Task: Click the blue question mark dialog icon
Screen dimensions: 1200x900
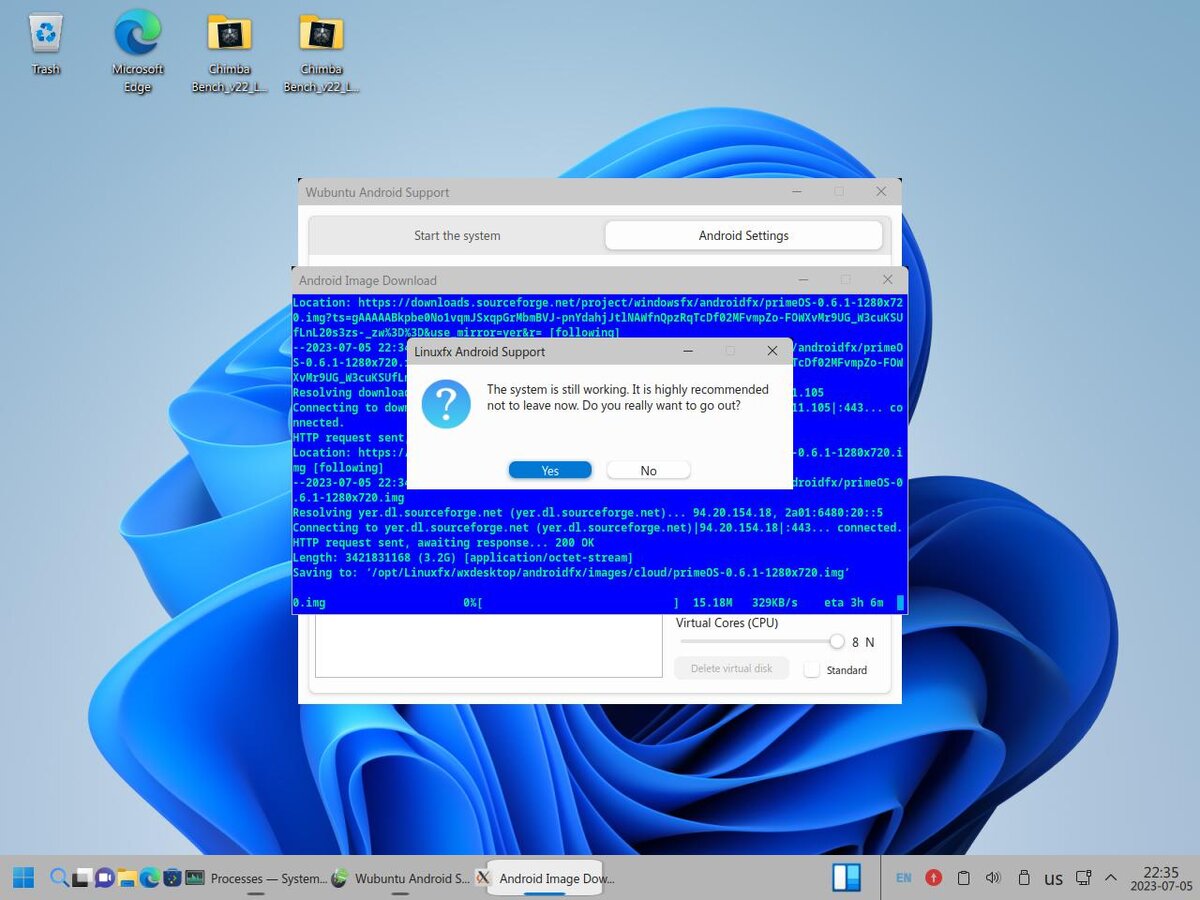Action: click(x=446, y=403)
